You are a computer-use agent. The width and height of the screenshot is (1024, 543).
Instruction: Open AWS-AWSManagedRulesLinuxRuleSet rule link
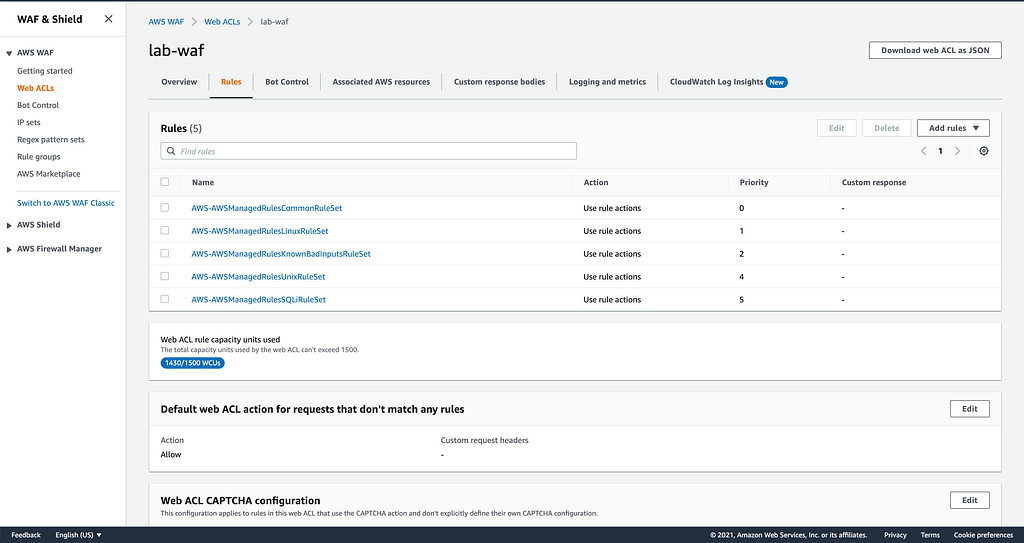point(260,231)
